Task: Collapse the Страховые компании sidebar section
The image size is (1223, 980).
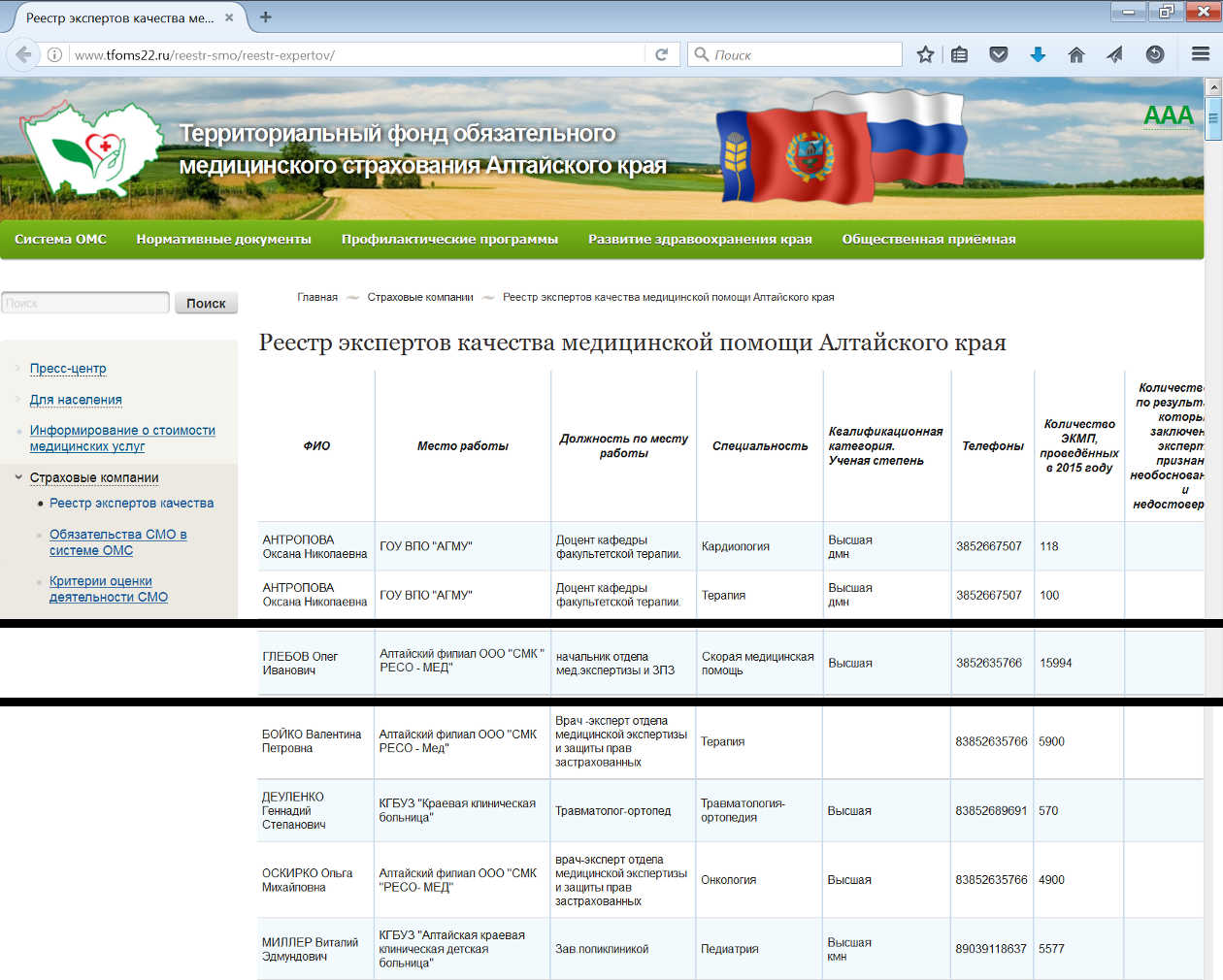Action: [18, 477]
